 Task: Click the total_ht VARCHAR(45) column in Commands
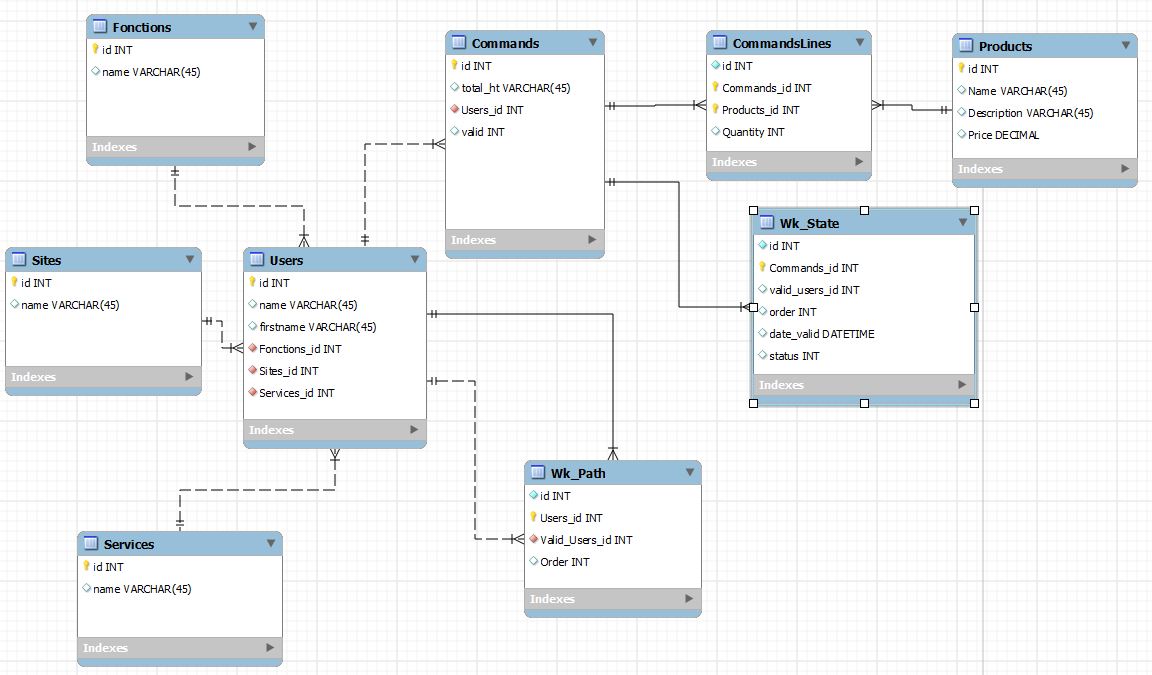[x=512, y=87]
